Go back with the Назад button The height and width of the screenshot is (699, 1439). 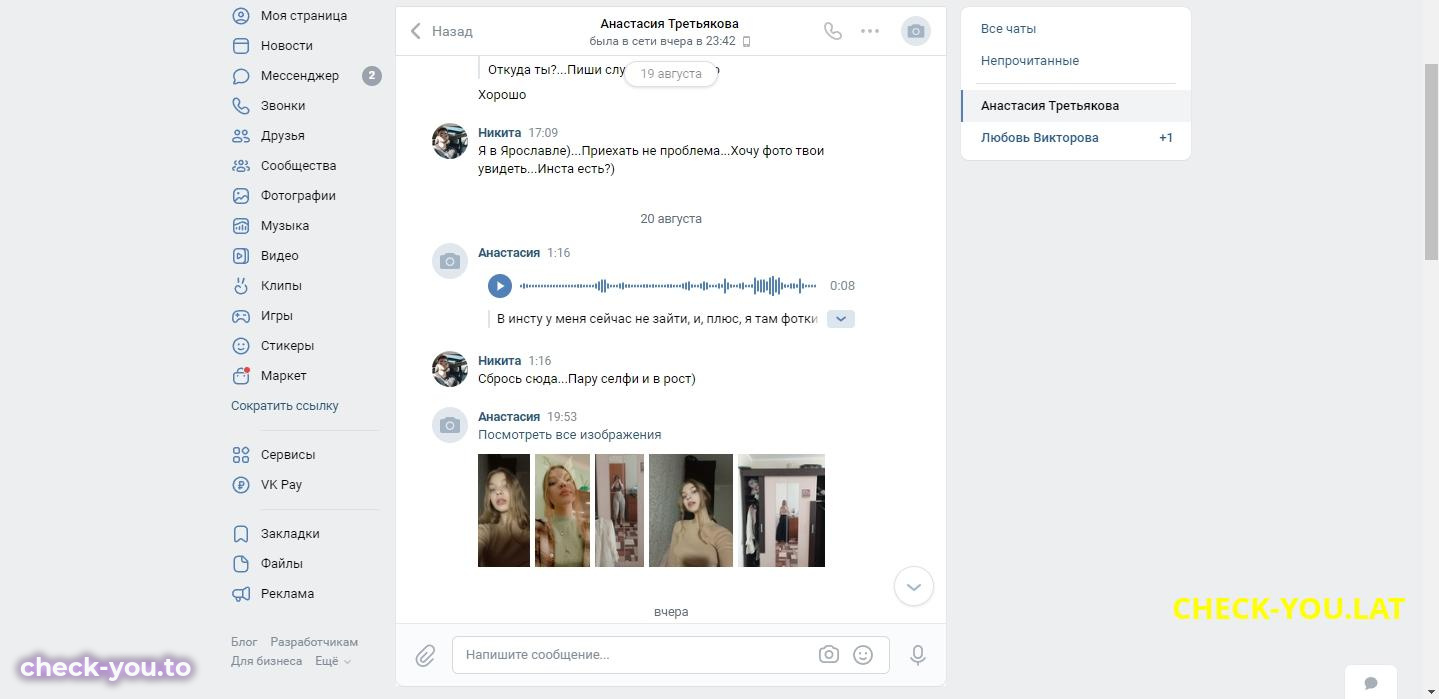point(442,31)
